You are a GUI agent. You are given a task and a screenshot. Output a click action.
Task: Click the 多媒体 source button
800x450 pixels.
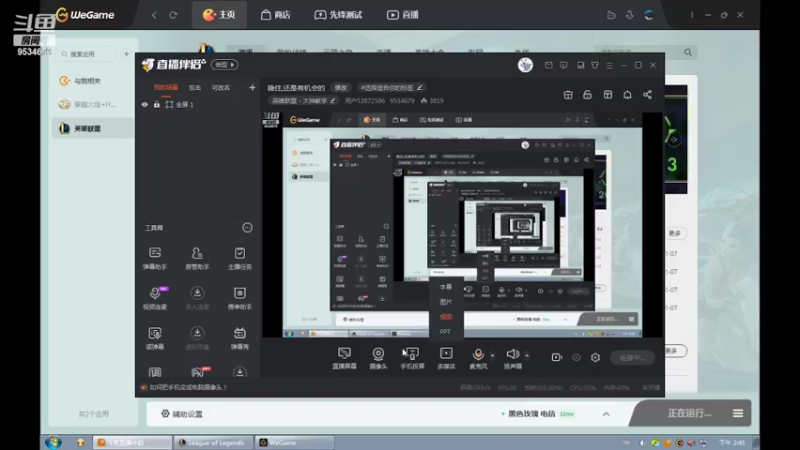click(x=446, y=358)
